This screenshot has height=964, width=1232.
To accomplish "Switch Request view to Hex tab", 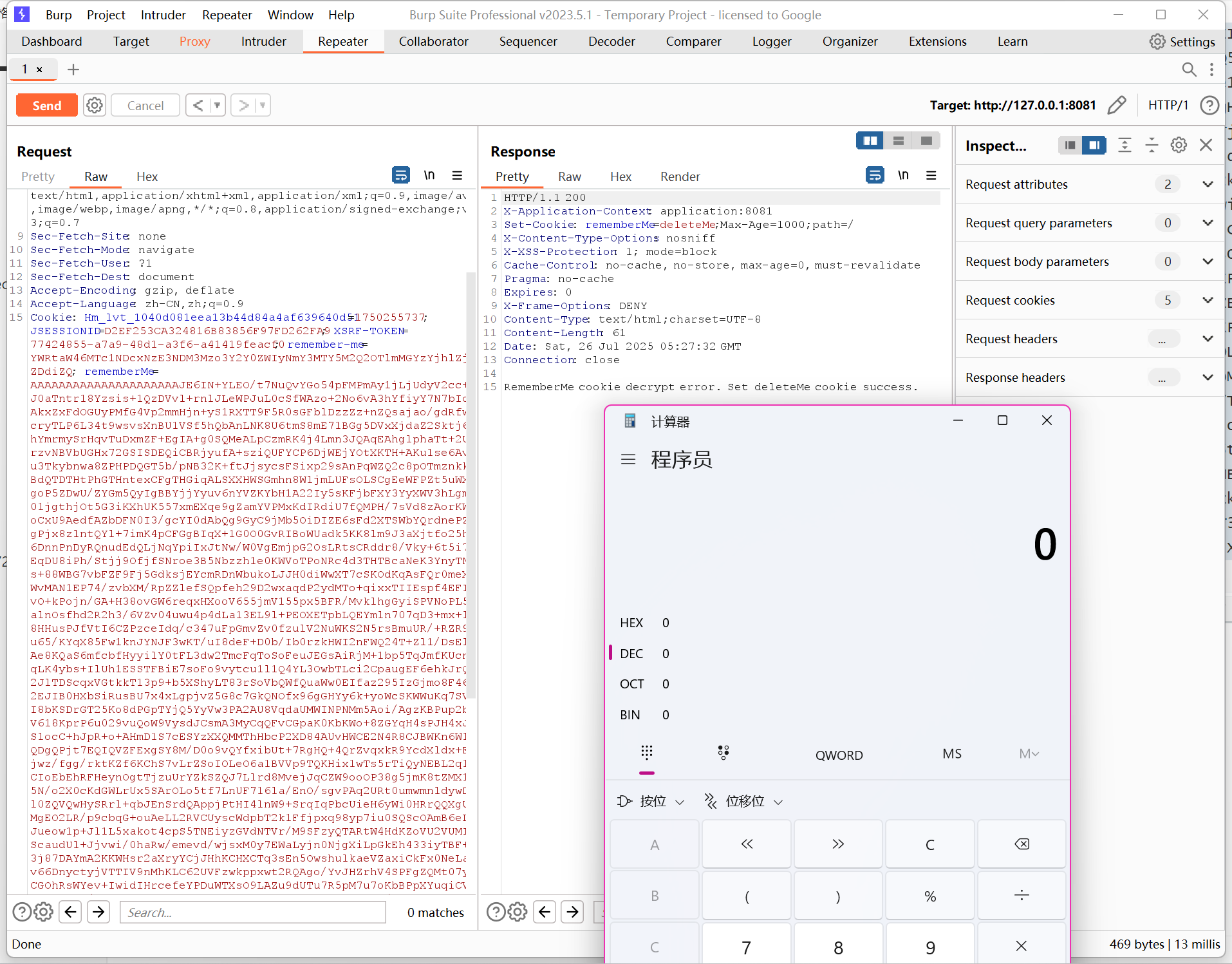I will click(x=147, y=176).
